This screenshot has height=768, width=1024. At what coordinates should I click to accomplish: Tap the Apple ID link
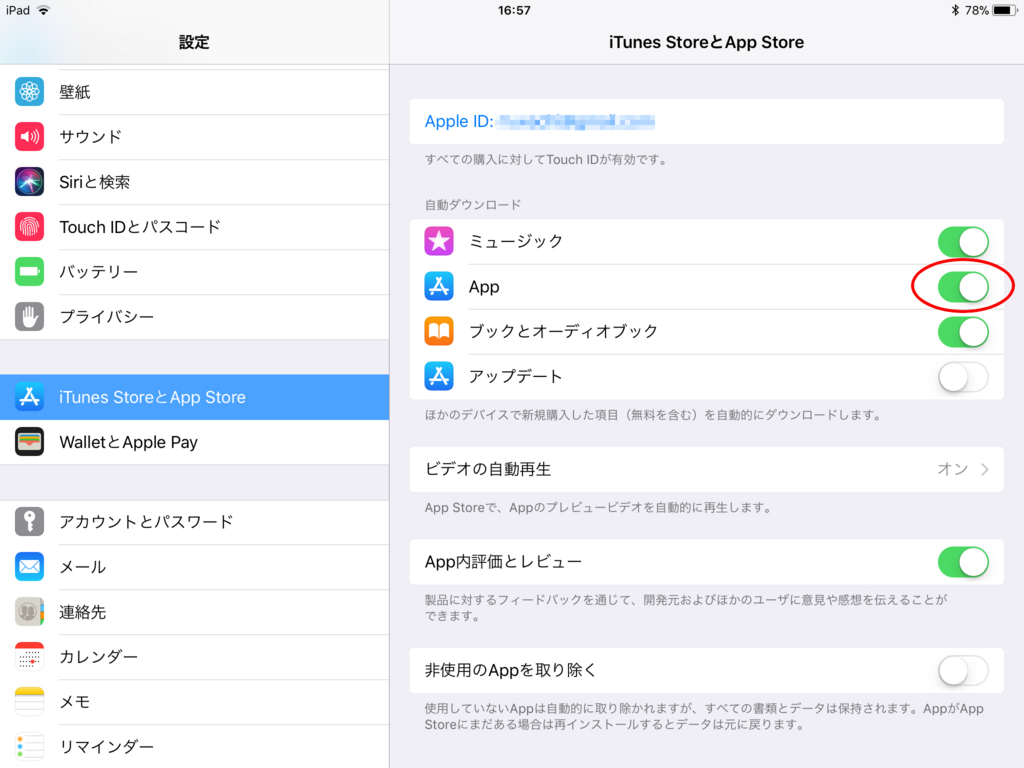(539, 121)
